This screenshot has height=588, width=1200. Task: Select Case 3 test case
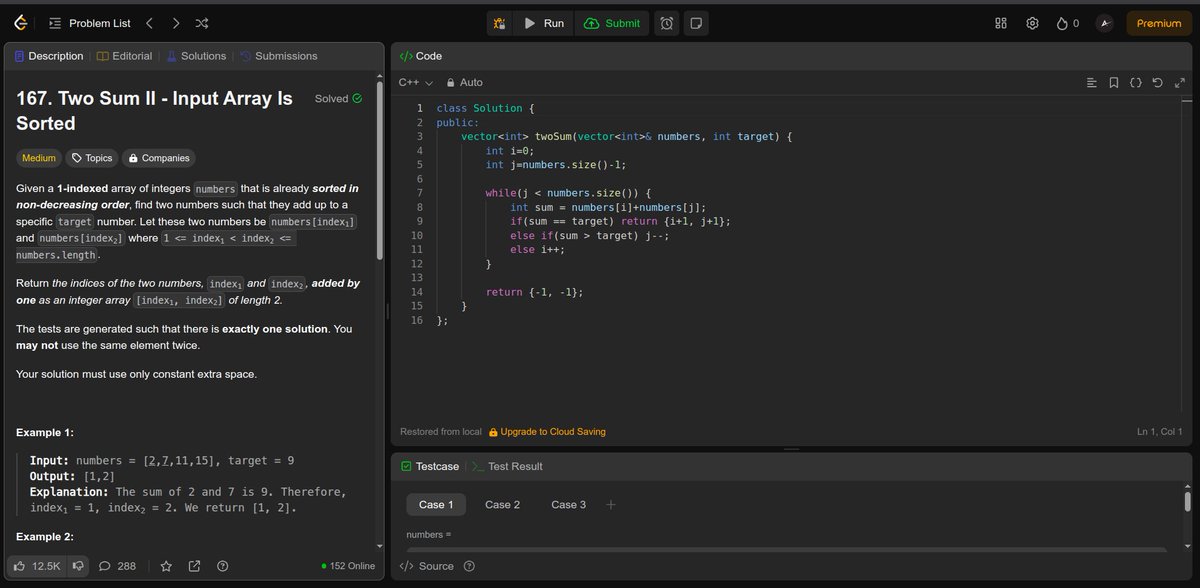(568, 504)
